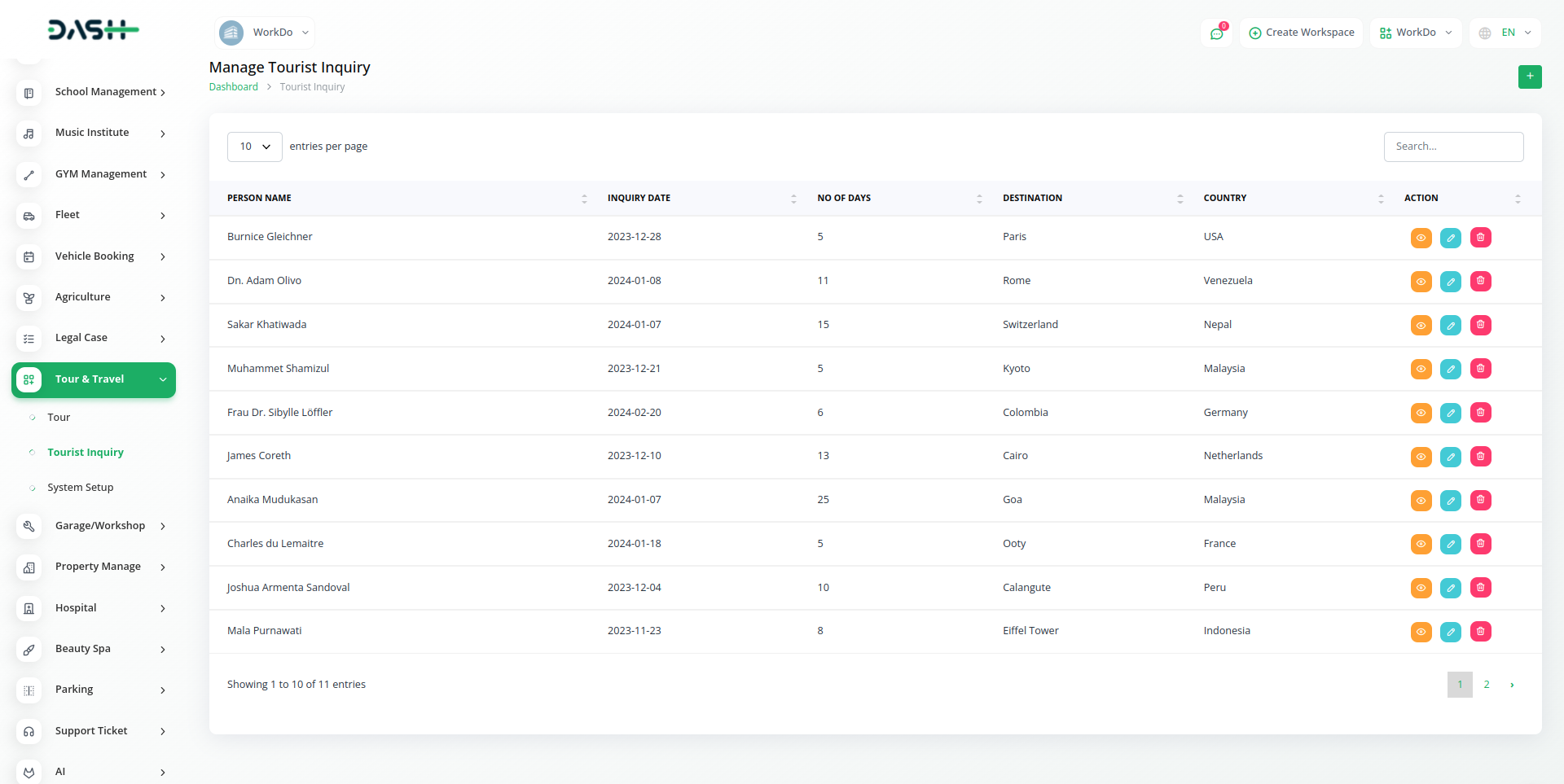Viewport: 1564px width, 784px height.
Task: Go to Dashboard breadcrumb link
Action: pyautogui.click(x=233, y=87)
